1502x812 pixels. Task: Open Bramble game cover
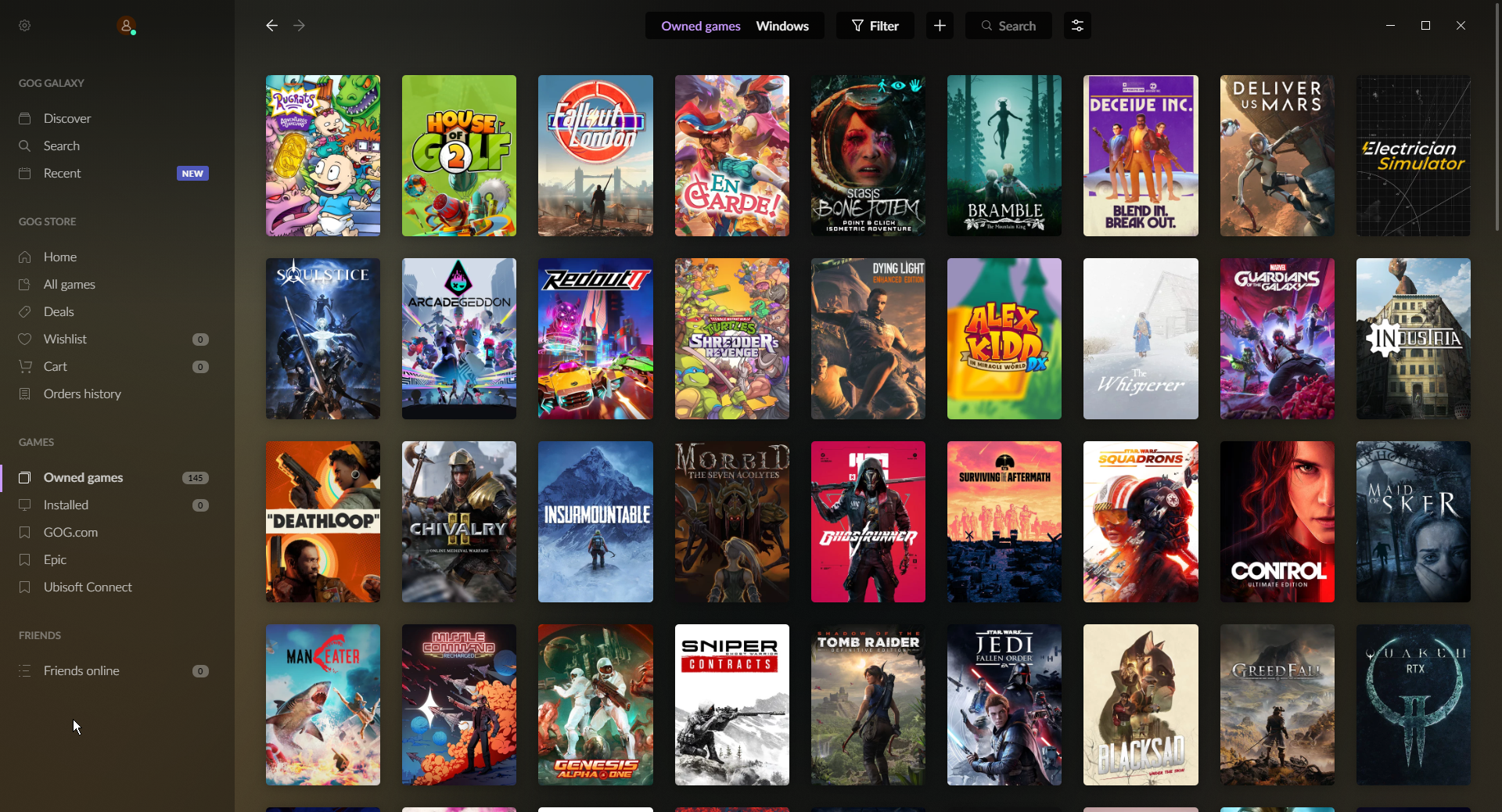[x=1004, y=156]
